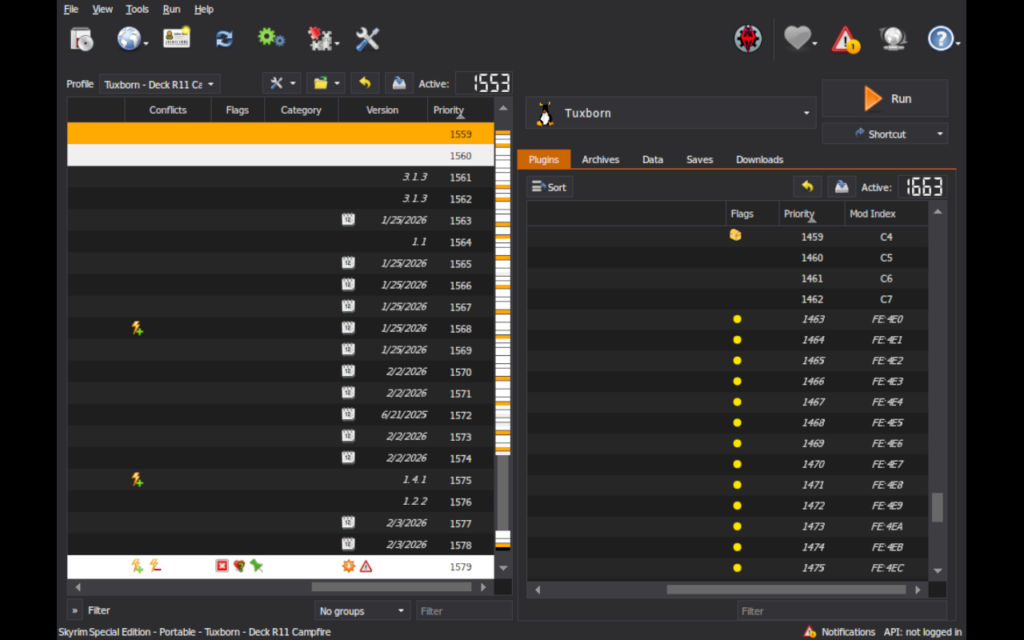This screenshot has width=1024, height=640.
Task: Open the Tuxborn executable dropdown
Action: (x=670, y=113)
